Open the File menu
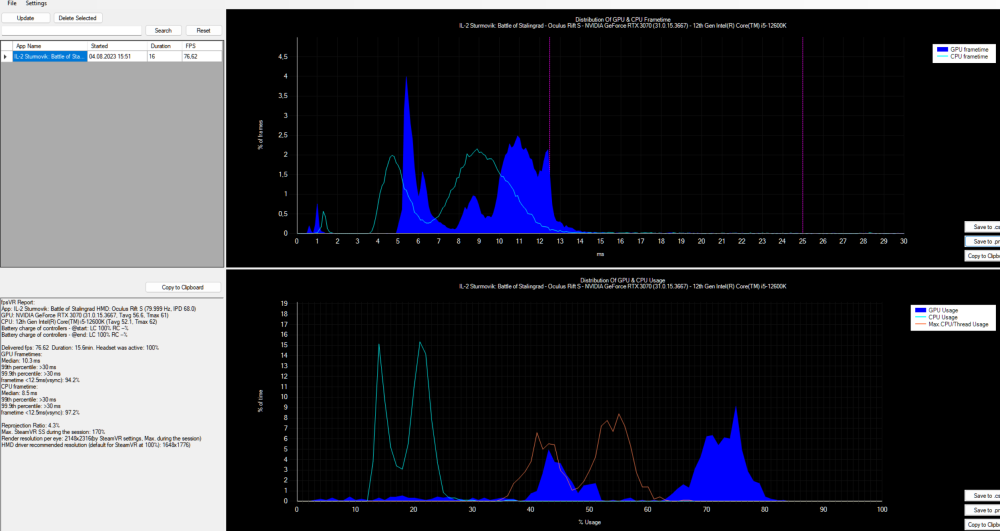 (12, 4)
